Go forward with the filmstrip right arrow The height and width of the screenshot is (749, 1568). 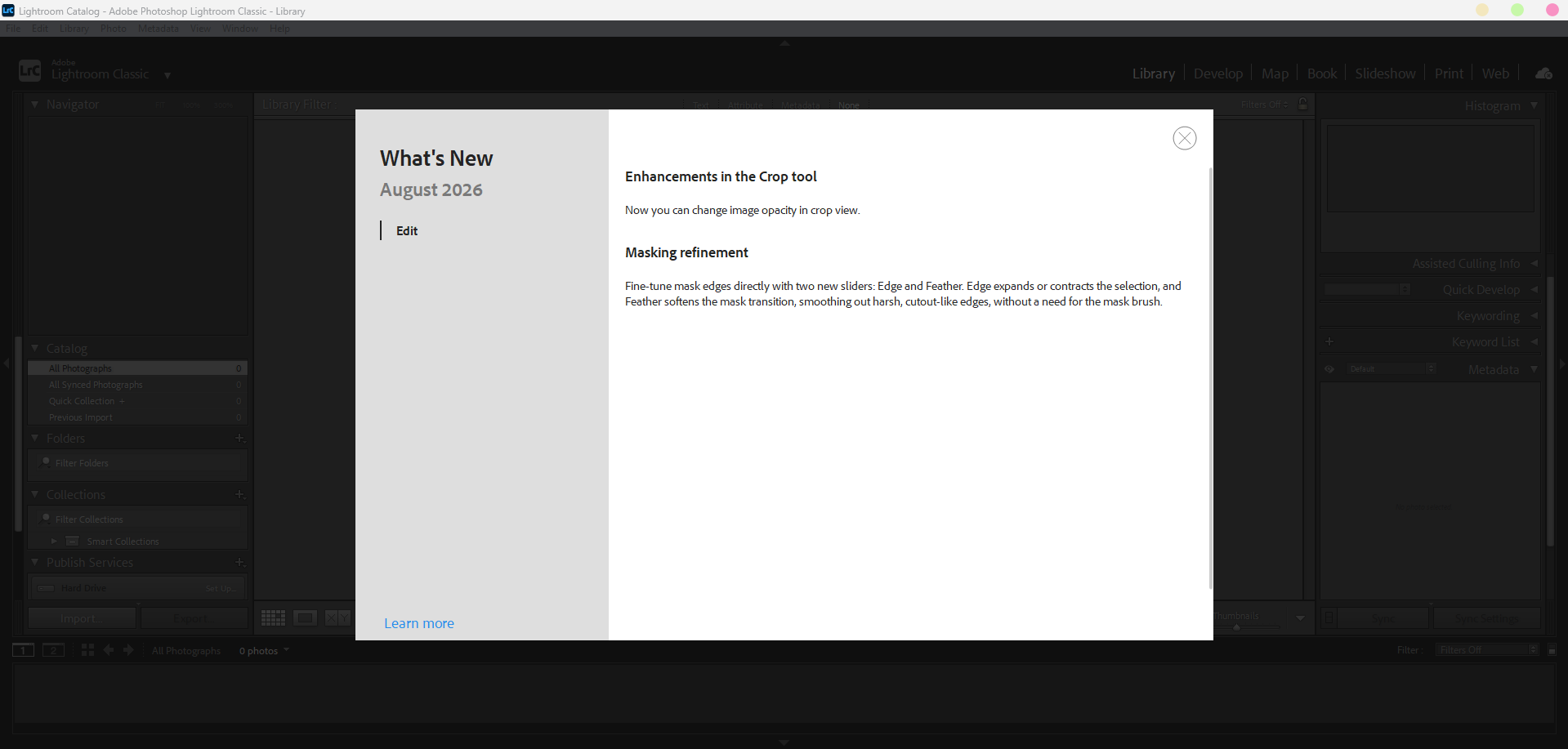(x=128, y=650)
